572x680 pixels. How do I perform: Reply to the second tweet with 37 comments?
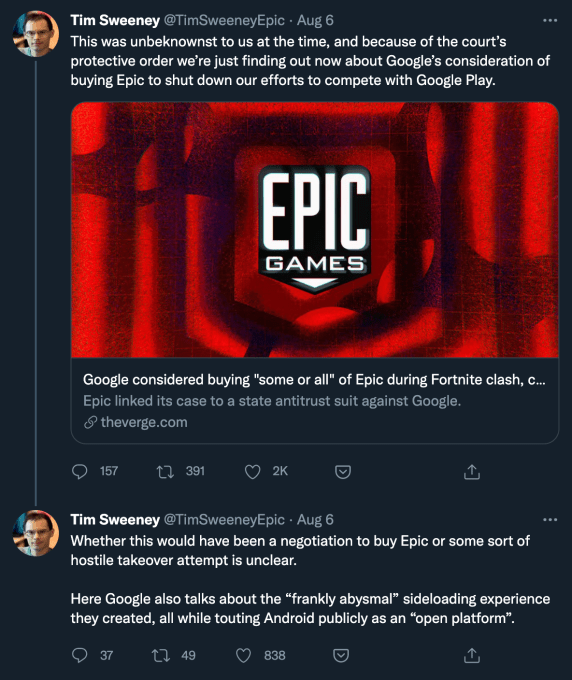(80, 655)
